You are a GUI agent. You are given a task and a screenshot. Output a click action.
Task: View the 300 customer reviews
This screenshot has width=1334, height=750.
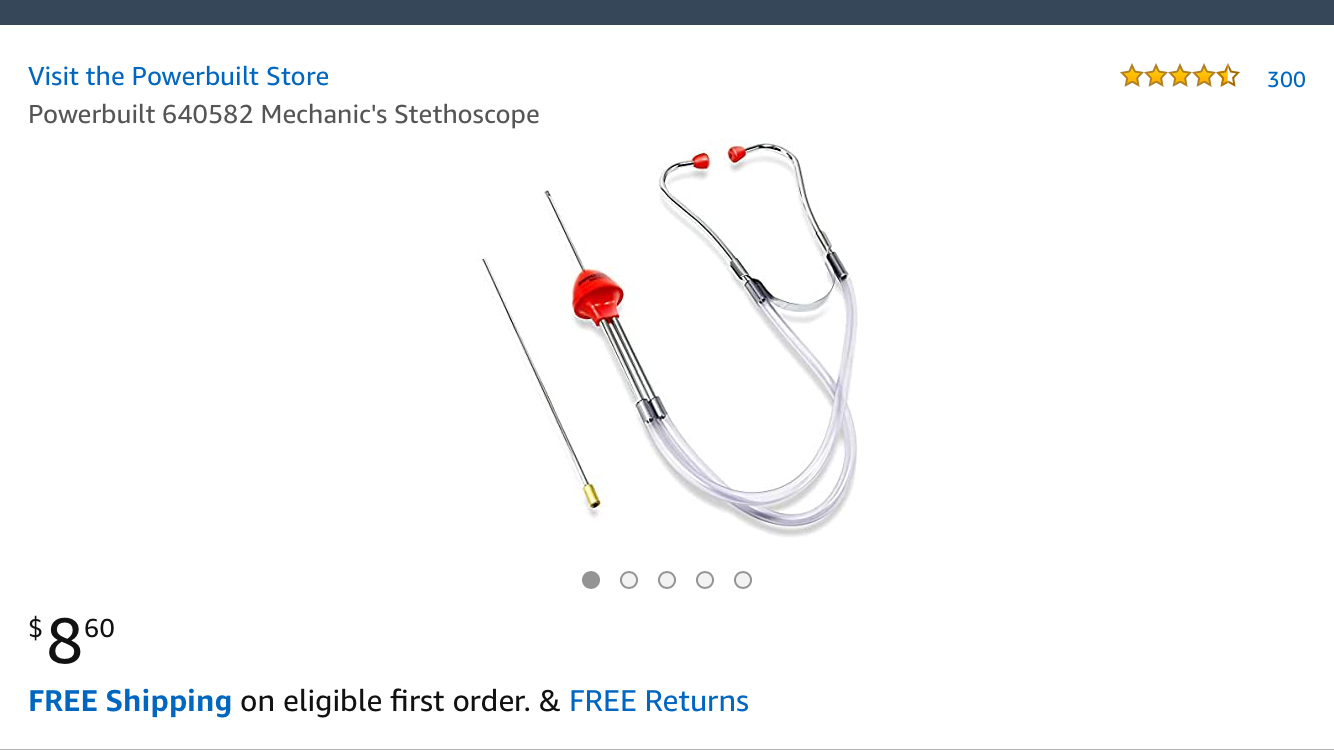click(1286, 80)
